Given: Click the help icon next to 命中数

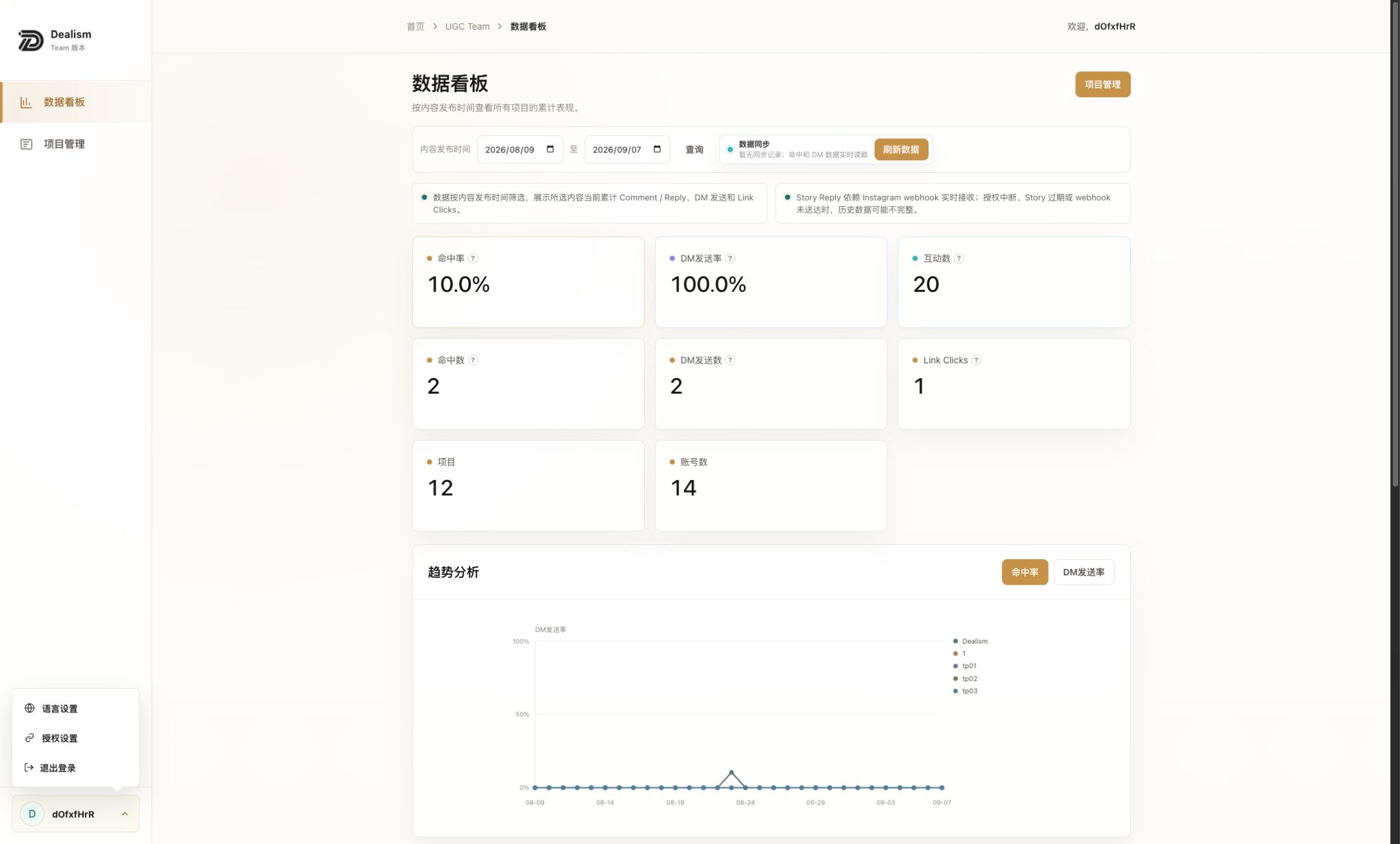Looking at the screenshot, I should tap(473, 360).
